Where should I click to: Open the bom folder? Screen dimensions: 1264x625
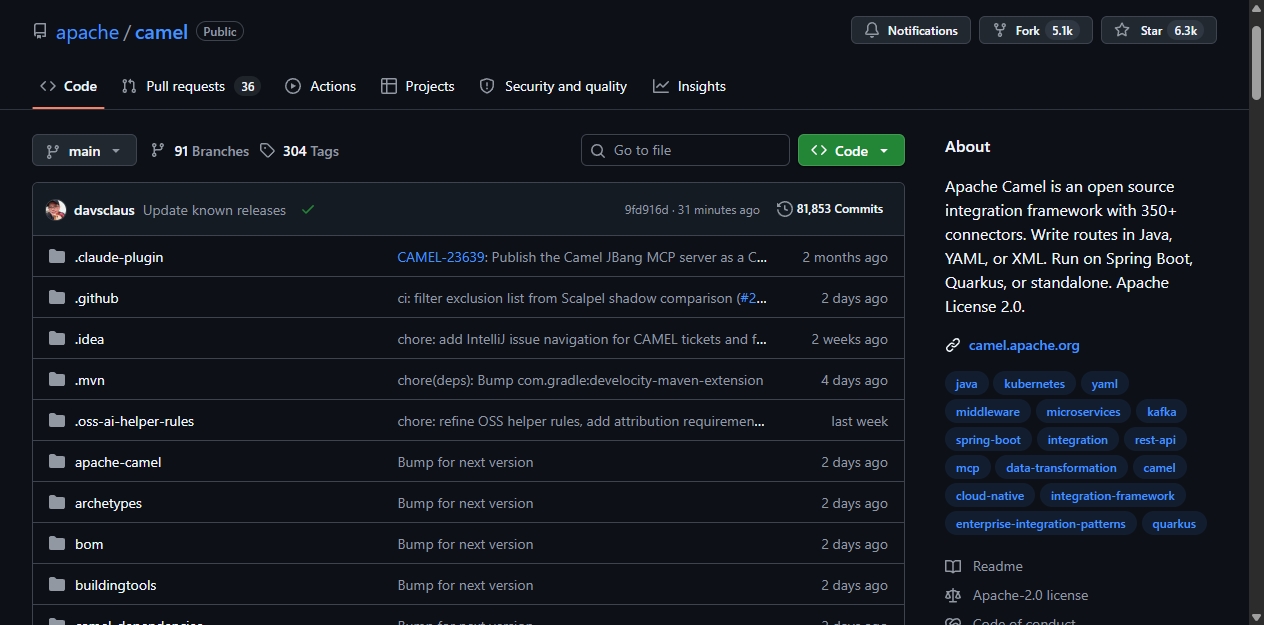tap(89, 544)
